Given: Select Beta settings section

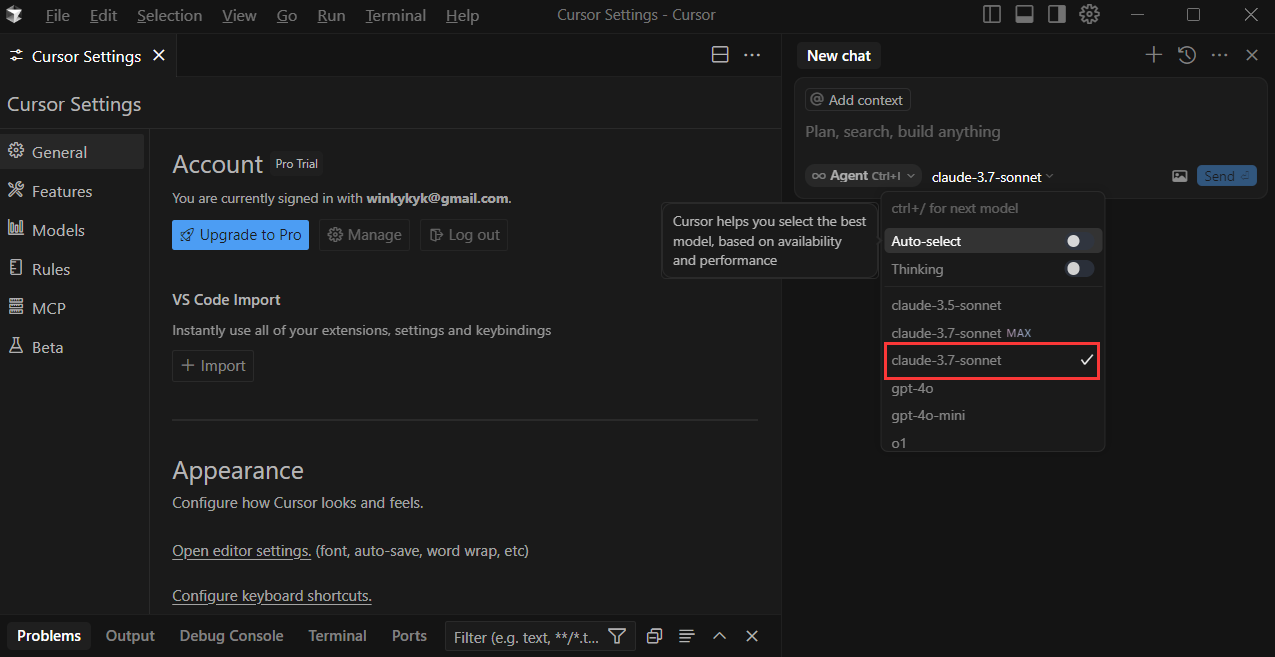Looking at the screenshot, I should click(72, 347).
